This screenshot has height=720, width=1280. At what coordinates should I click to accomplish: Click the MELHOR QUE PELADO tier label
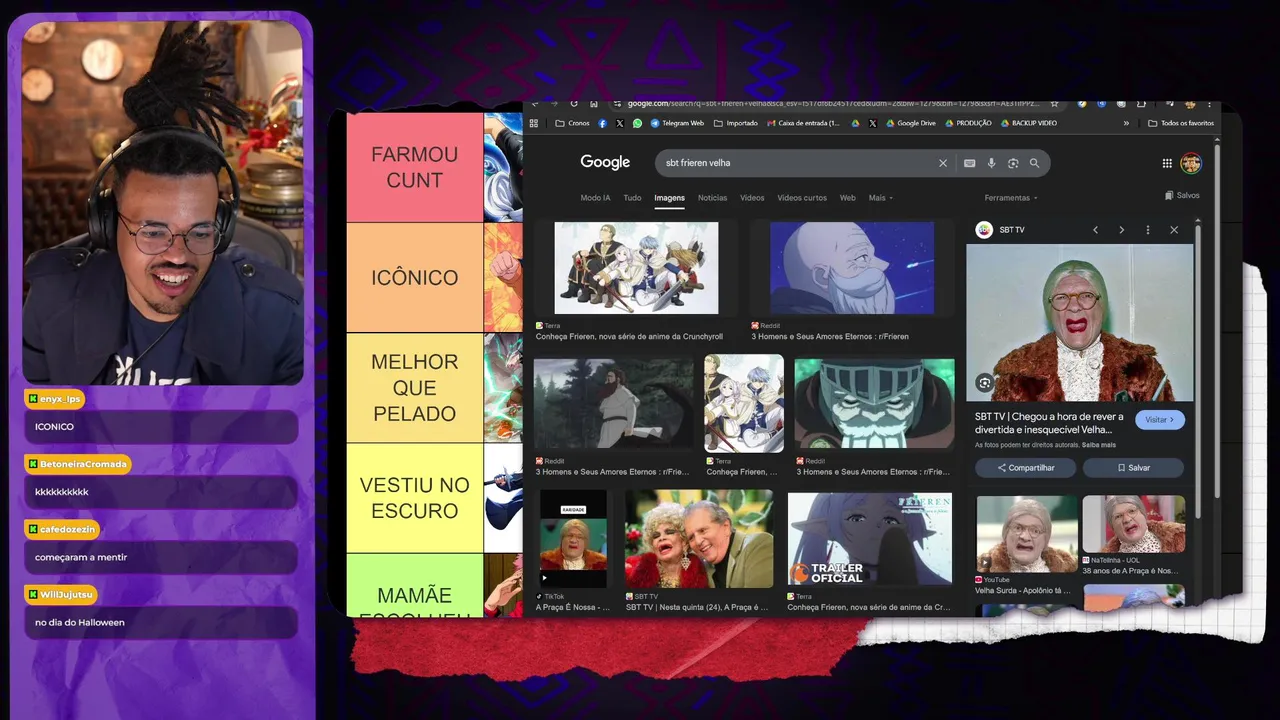pyautogui.click(x=414, y=388)
